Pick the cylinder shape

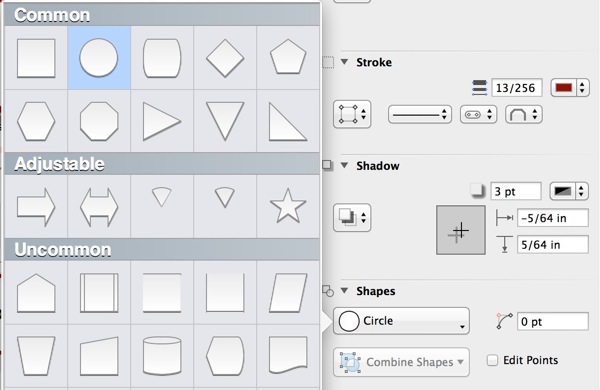pyautogui.click(x=162, y=356)
